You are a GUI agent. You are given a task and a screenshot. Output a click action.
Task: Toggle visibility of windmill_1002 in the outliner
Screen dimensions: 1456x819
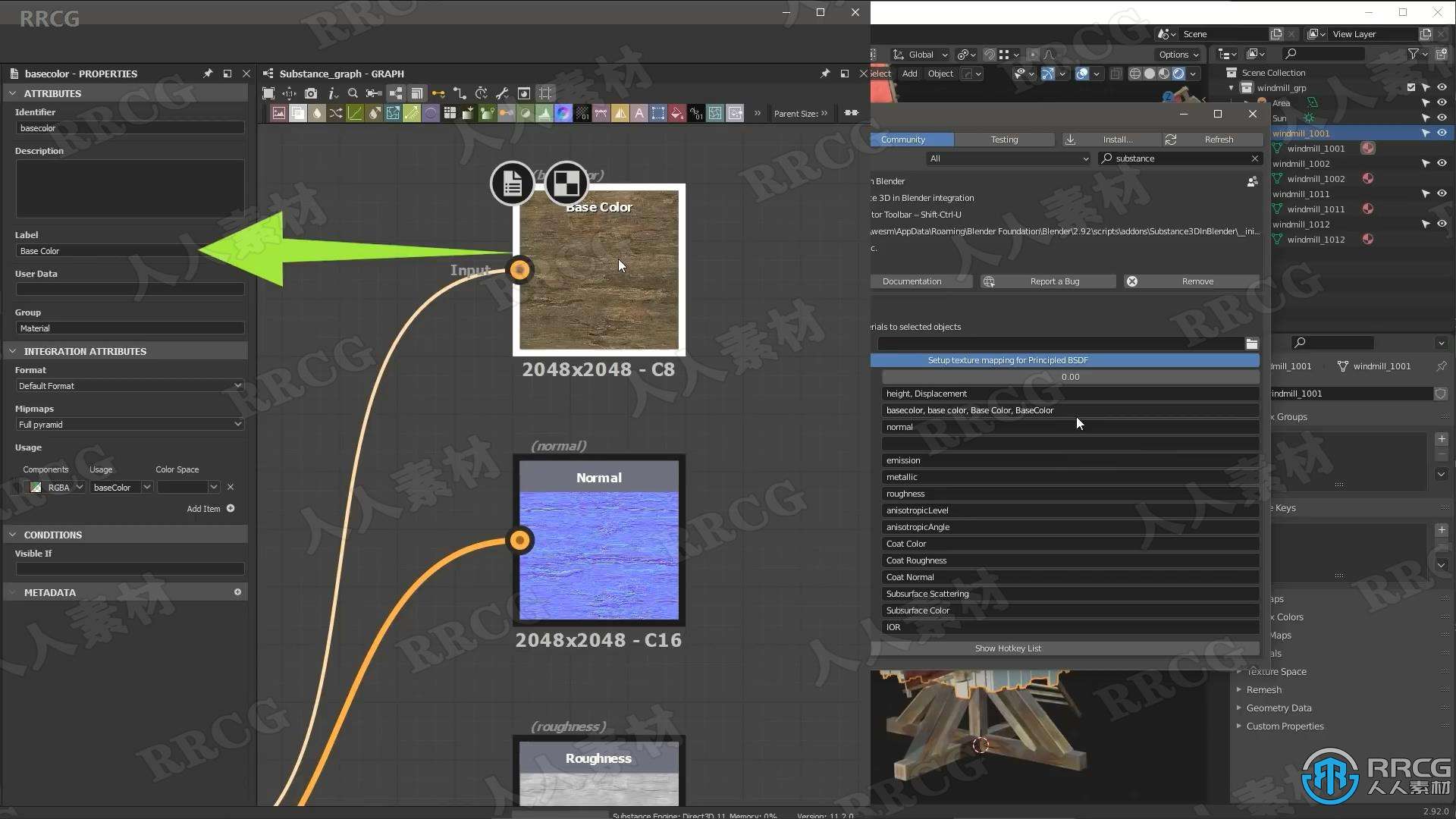(1442, 163)
